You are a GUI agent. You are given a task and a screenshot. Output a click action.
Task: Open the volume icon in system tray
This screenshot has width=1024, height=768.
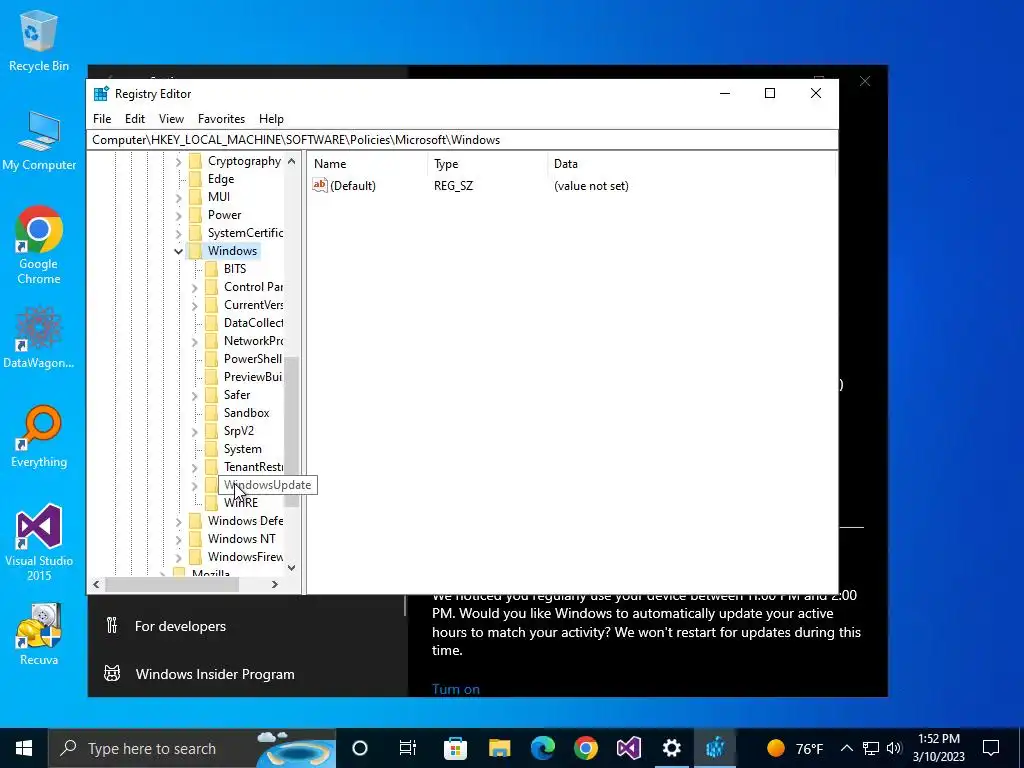[x=894, y=748]
